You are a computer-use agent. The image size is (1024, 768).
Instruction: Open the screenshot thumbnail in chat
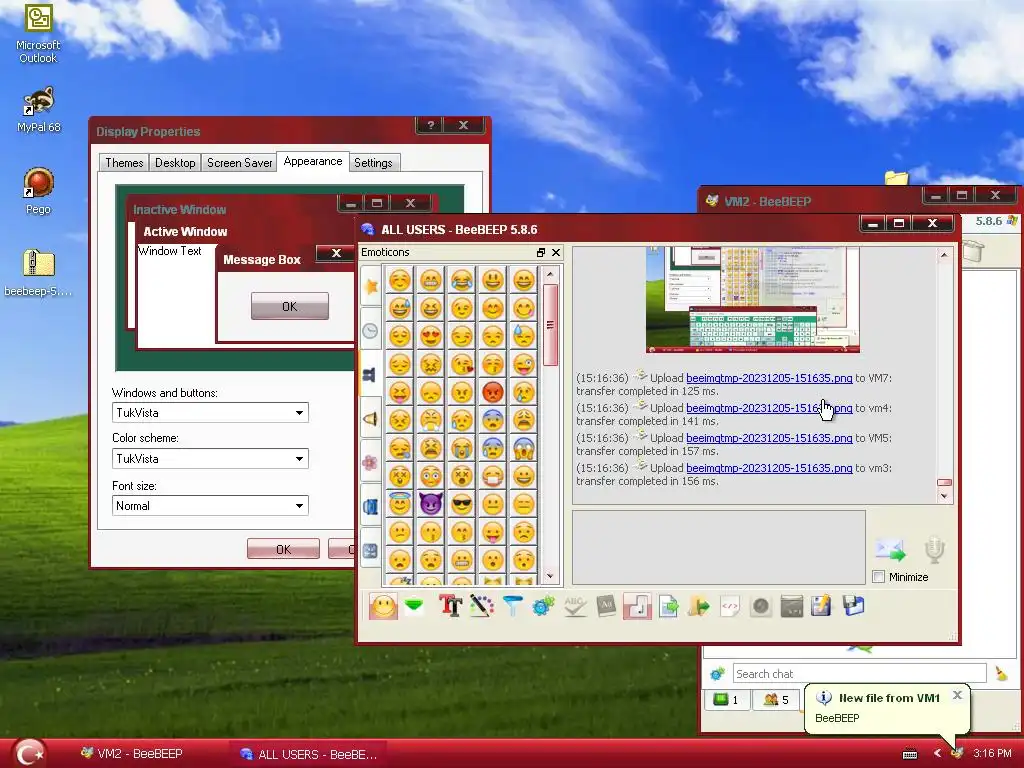(x=753, y=300)
